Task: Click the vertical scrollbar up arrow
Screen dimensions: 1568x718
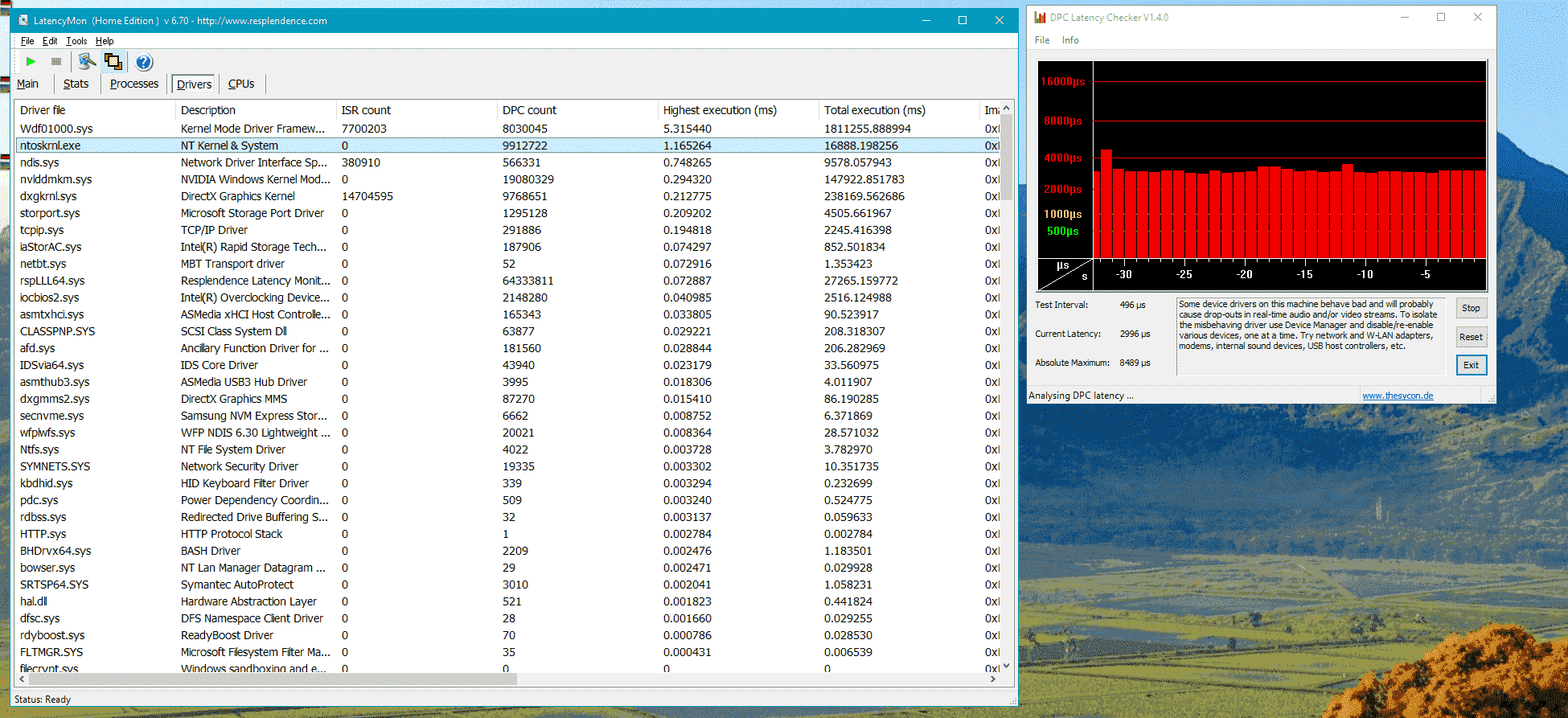Action: [x=1007, y=108]
